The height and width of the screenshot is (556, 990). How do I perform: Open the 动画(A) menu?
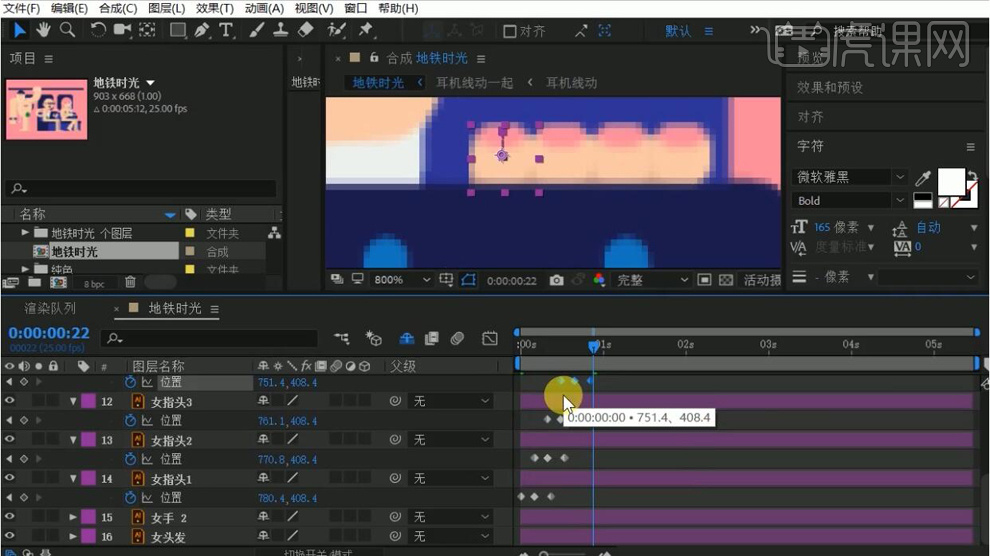[266, 9]
